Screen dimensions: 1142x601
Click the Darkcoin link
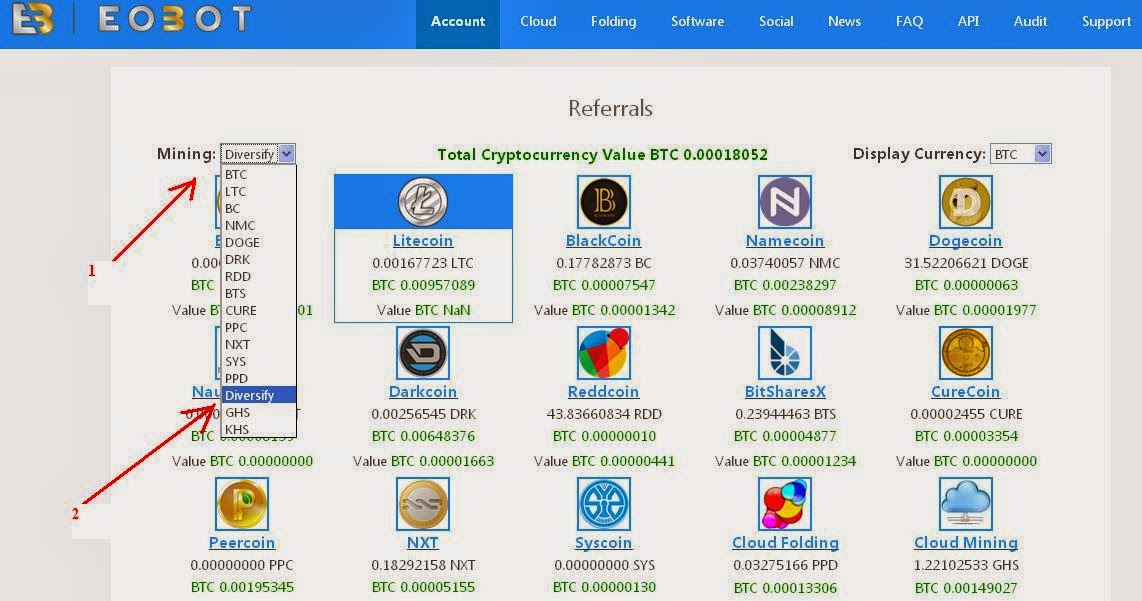point(422,392)
